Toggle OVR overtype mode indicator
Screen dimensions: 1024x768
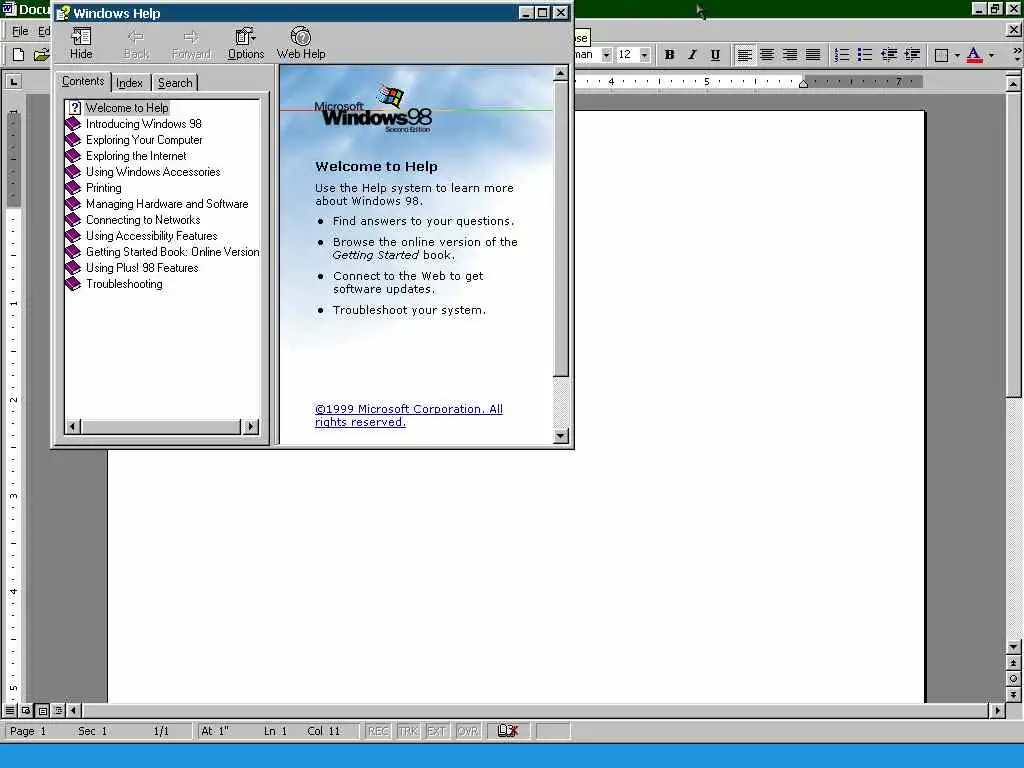(x=467, y=731)
